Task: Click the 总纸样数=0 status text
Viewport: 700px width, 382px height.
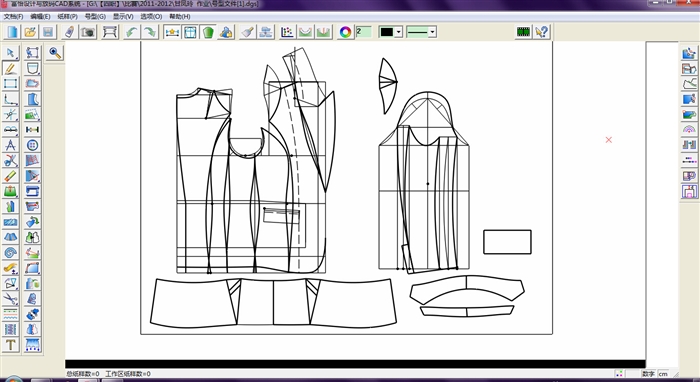Action: pyautogui.click(x=83, y=374)
